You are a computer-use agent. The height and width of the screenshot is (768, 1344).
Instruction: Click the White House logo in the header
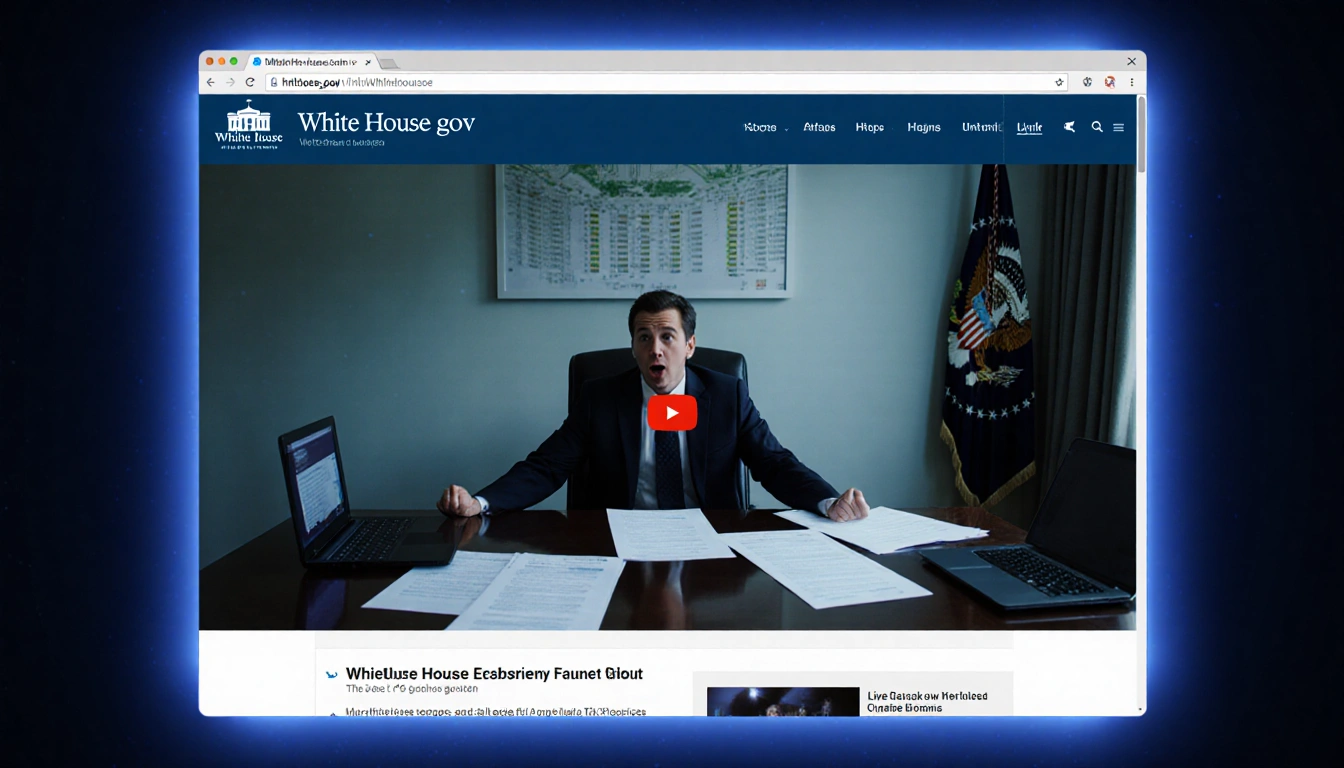(x=247, y=125)
